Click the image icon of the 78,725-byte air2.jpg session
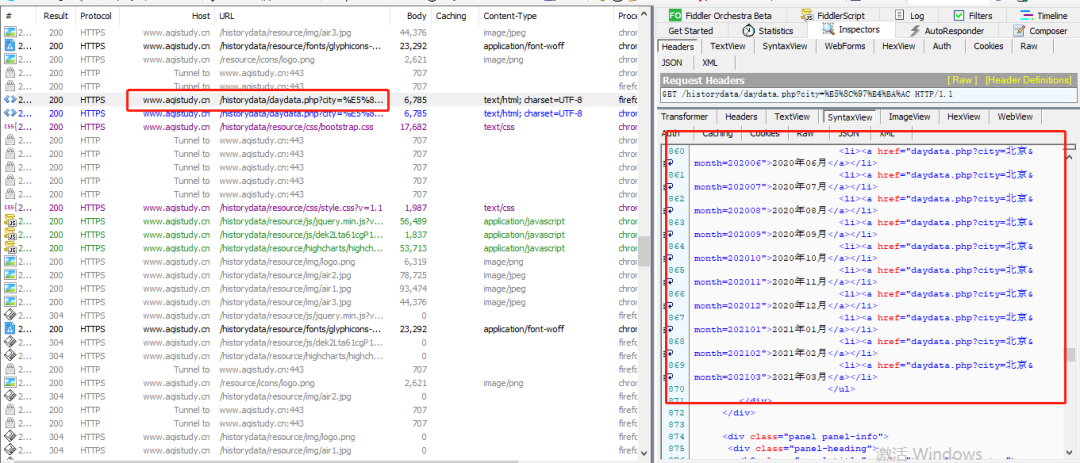Viewport: 1080px width, 463px height. (10, 275)
